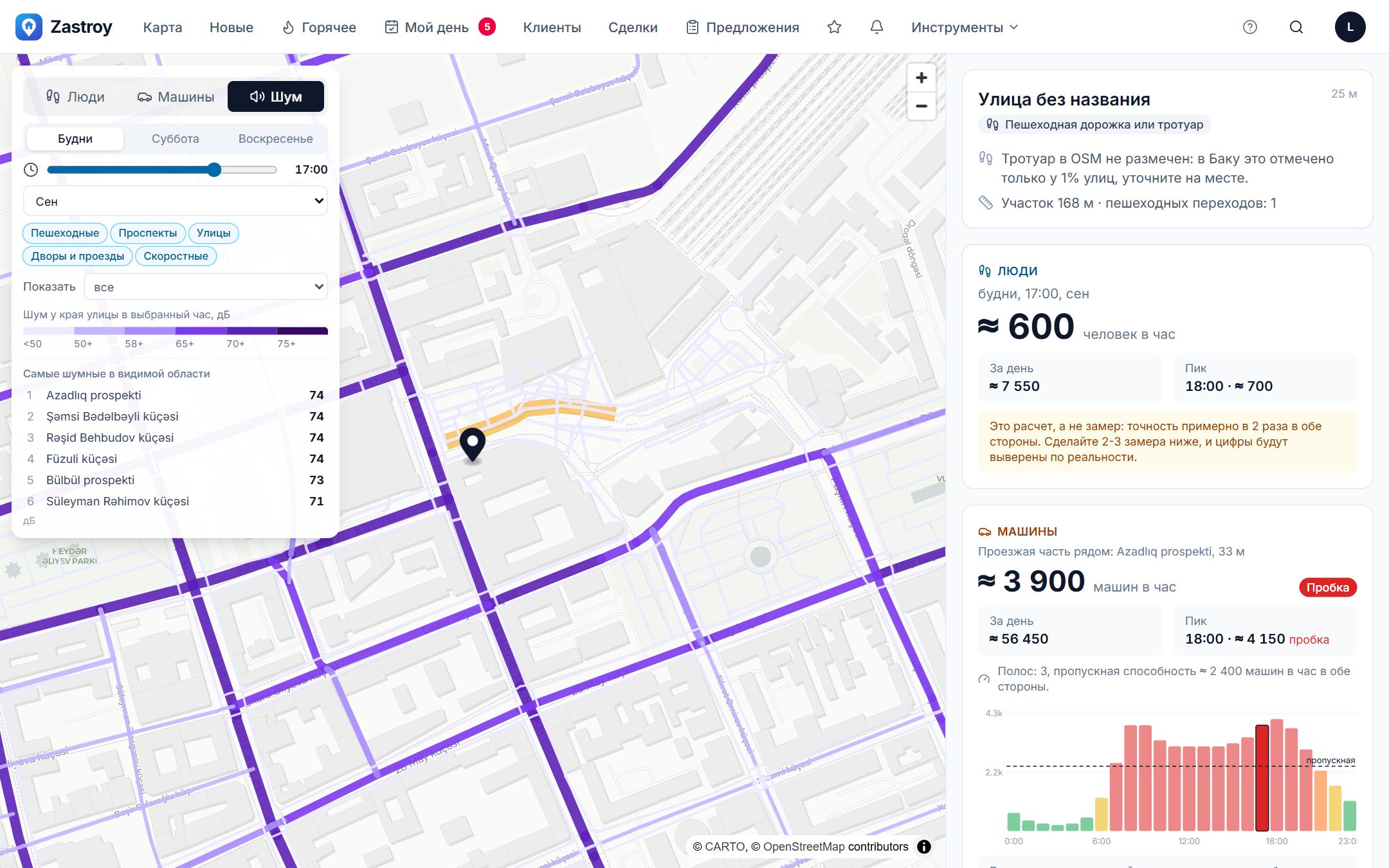Toggle the Пешеходные street filter
1389x868 pixels.
pyautogui.click(x=65, y=233)
